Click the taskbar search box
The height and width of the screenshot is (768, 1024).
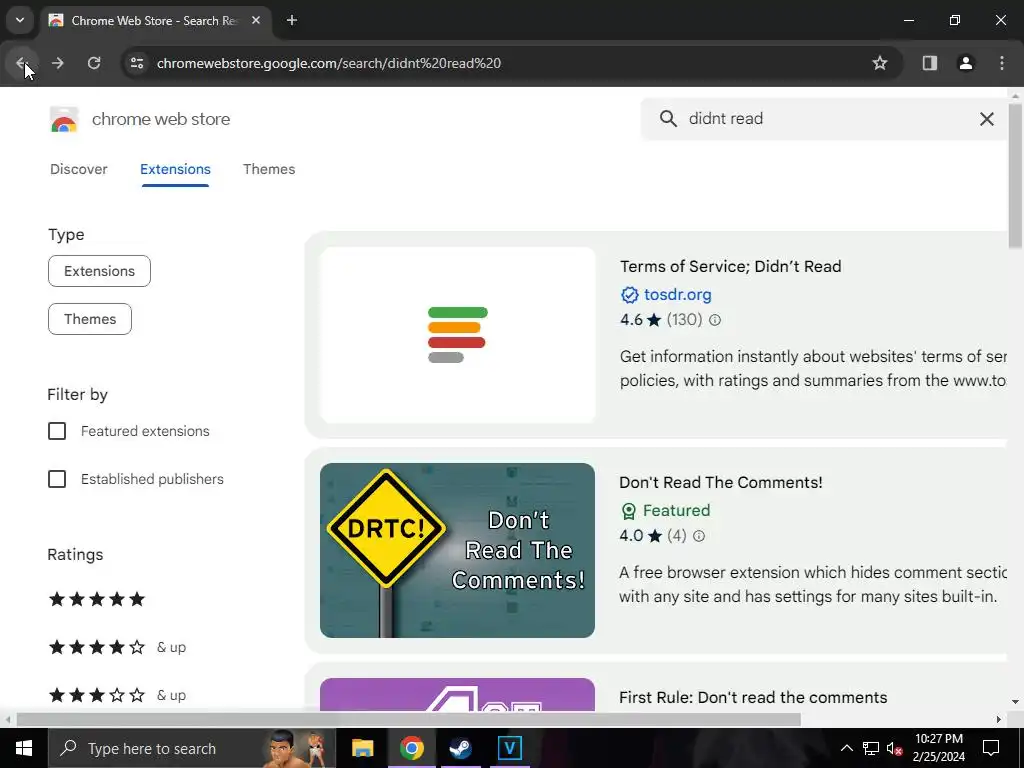tap(191, 748)
